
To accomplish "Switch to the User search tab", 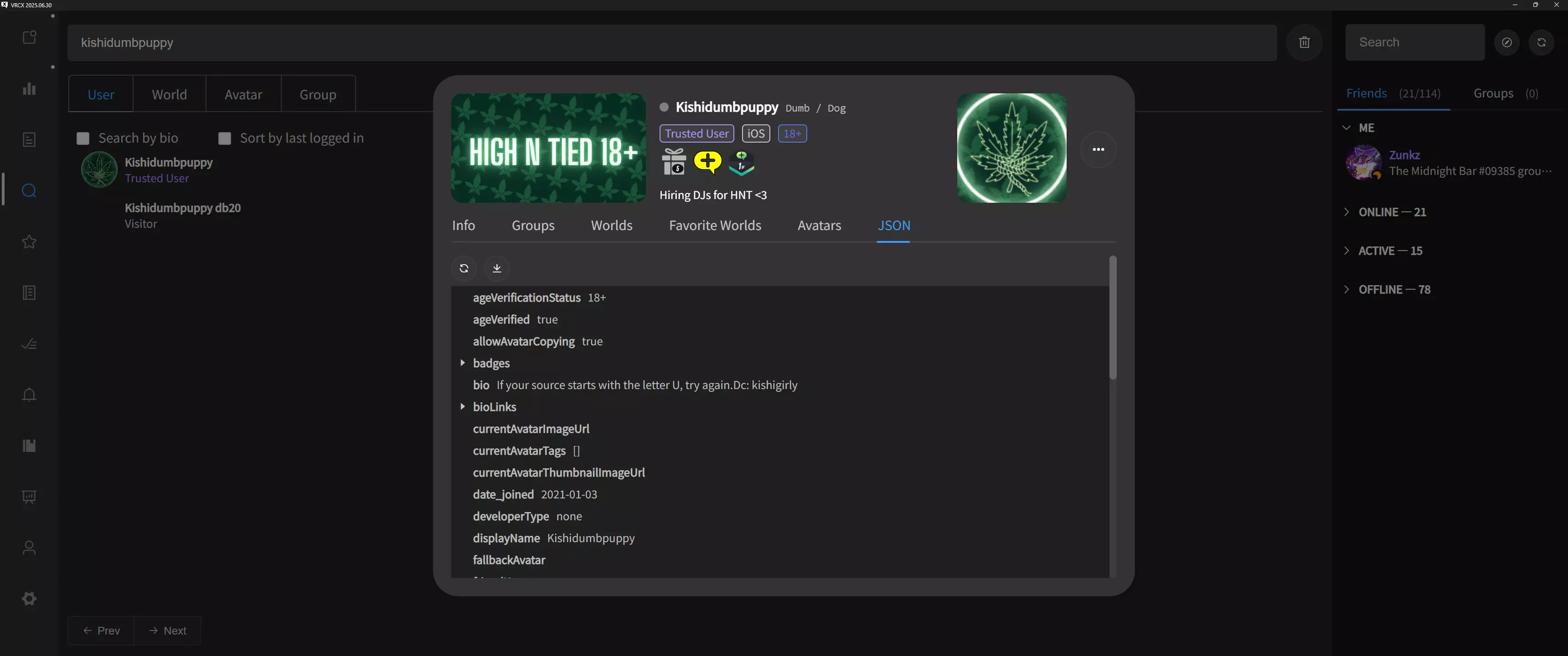I will tap(101, 94).
